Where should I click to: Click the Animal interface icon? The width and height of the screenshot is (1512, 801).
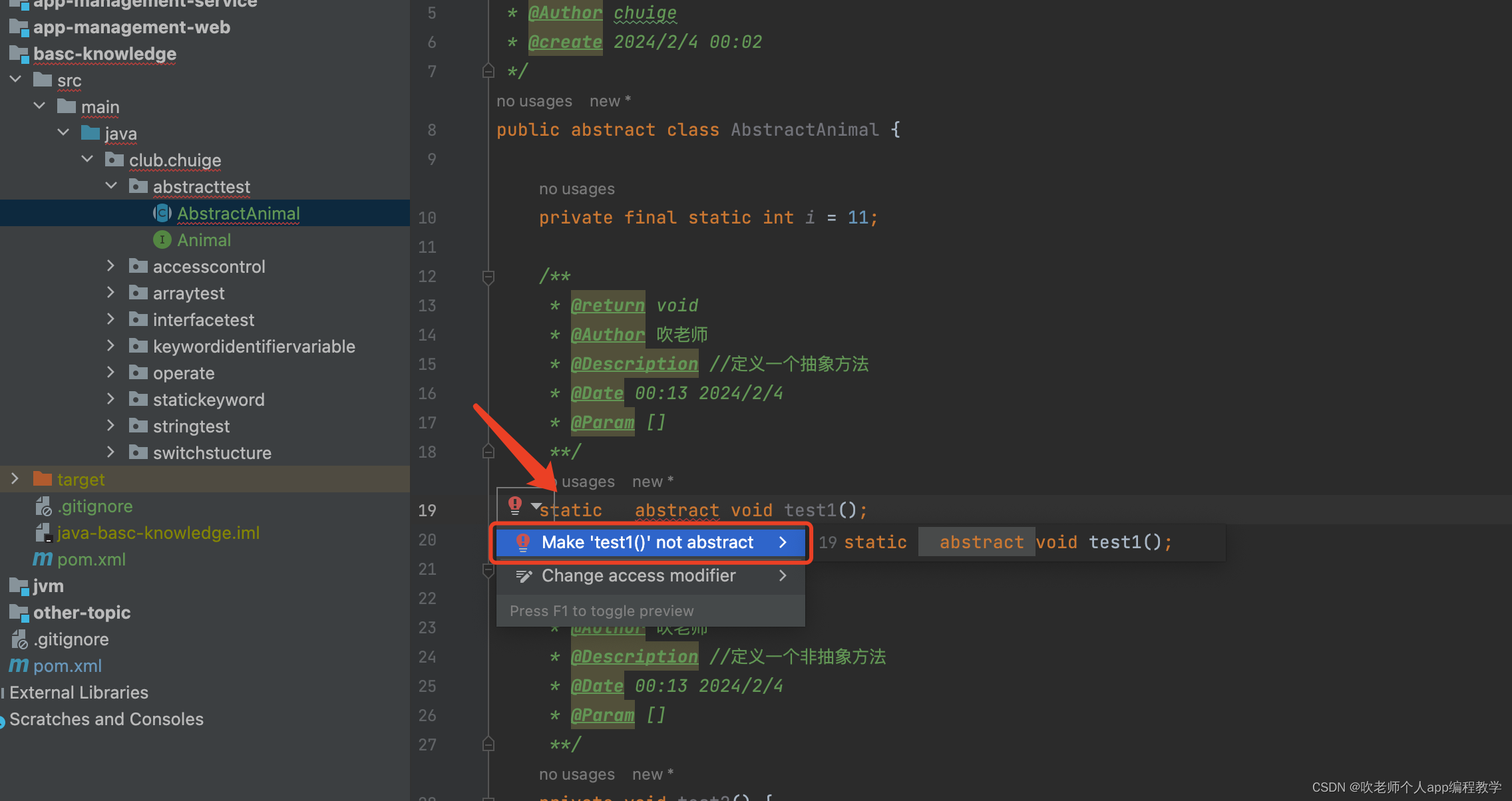click(162, 240)
